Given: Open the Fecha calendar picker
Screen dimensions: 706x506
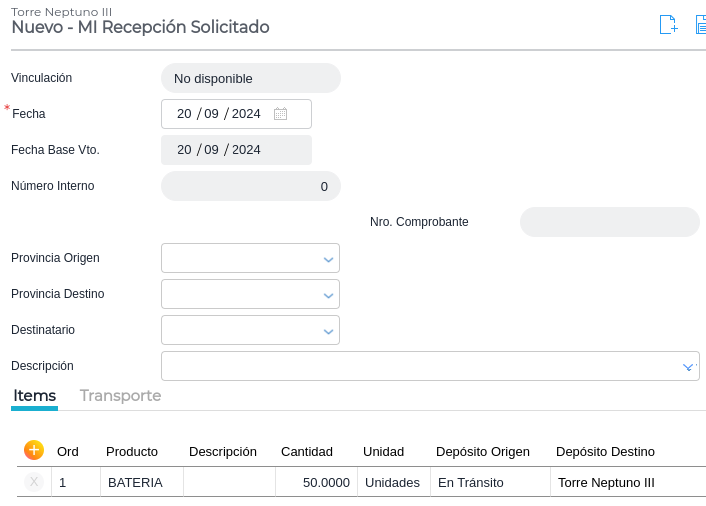Looking at the screenshot, I should [x=280, y=114].
